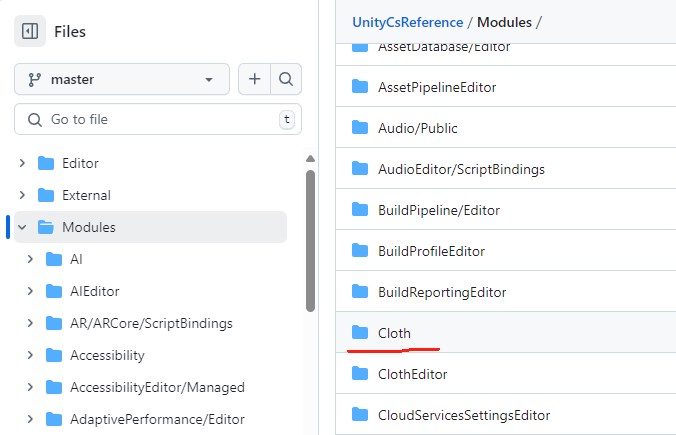This screenshot has width=676, height=435.
Task: Click the file tree scrollbar thumb
Action: click(310, 241)
